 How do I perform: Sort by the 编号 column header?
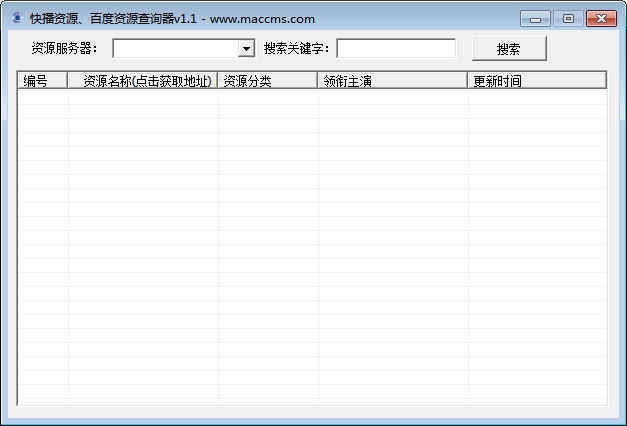click(43, 81)
